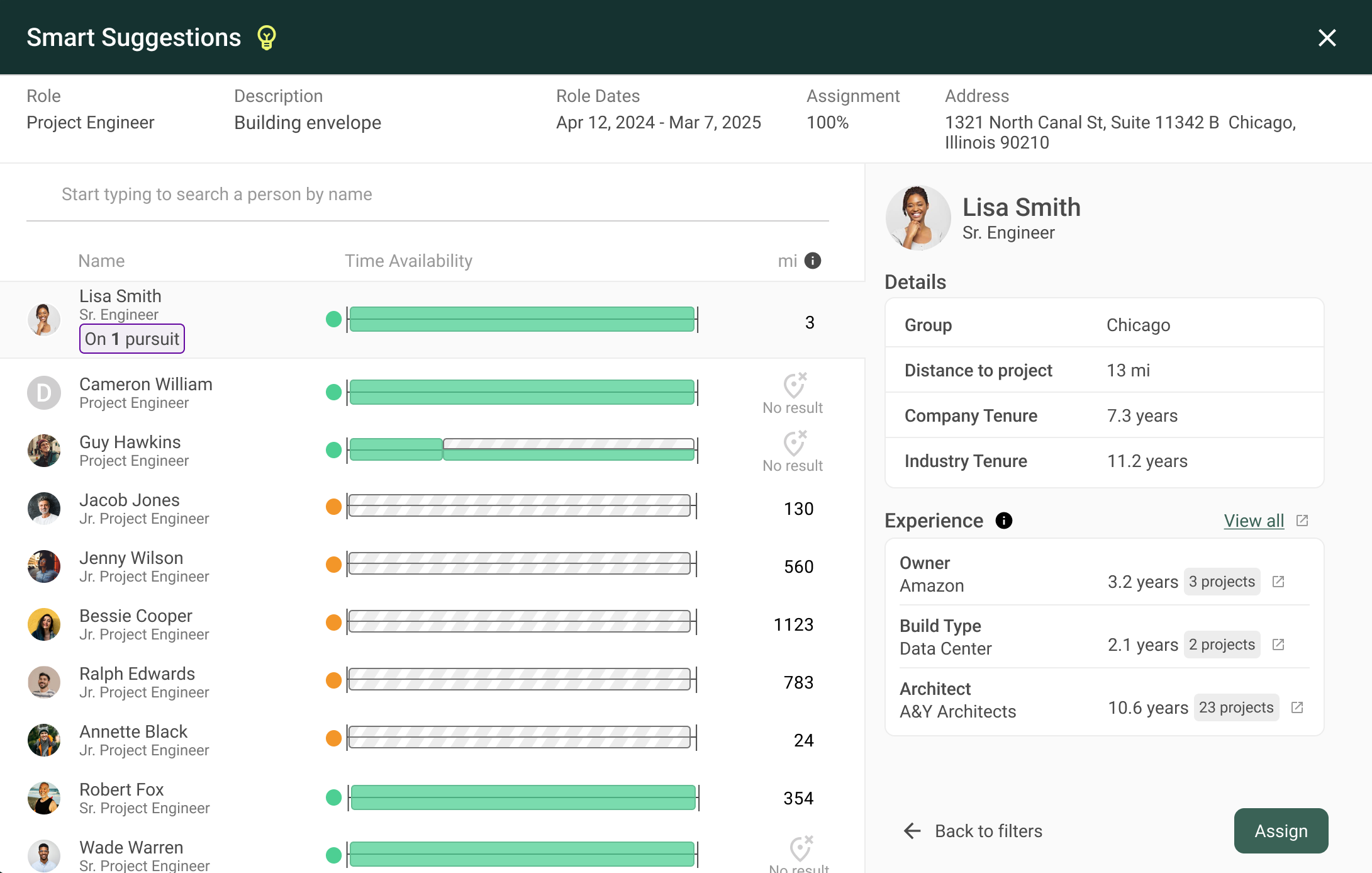This screenshot has width=1372, height=873.
Task: Click Jenny Wilson's distance value 560
Action: click(x=798, y=566)
